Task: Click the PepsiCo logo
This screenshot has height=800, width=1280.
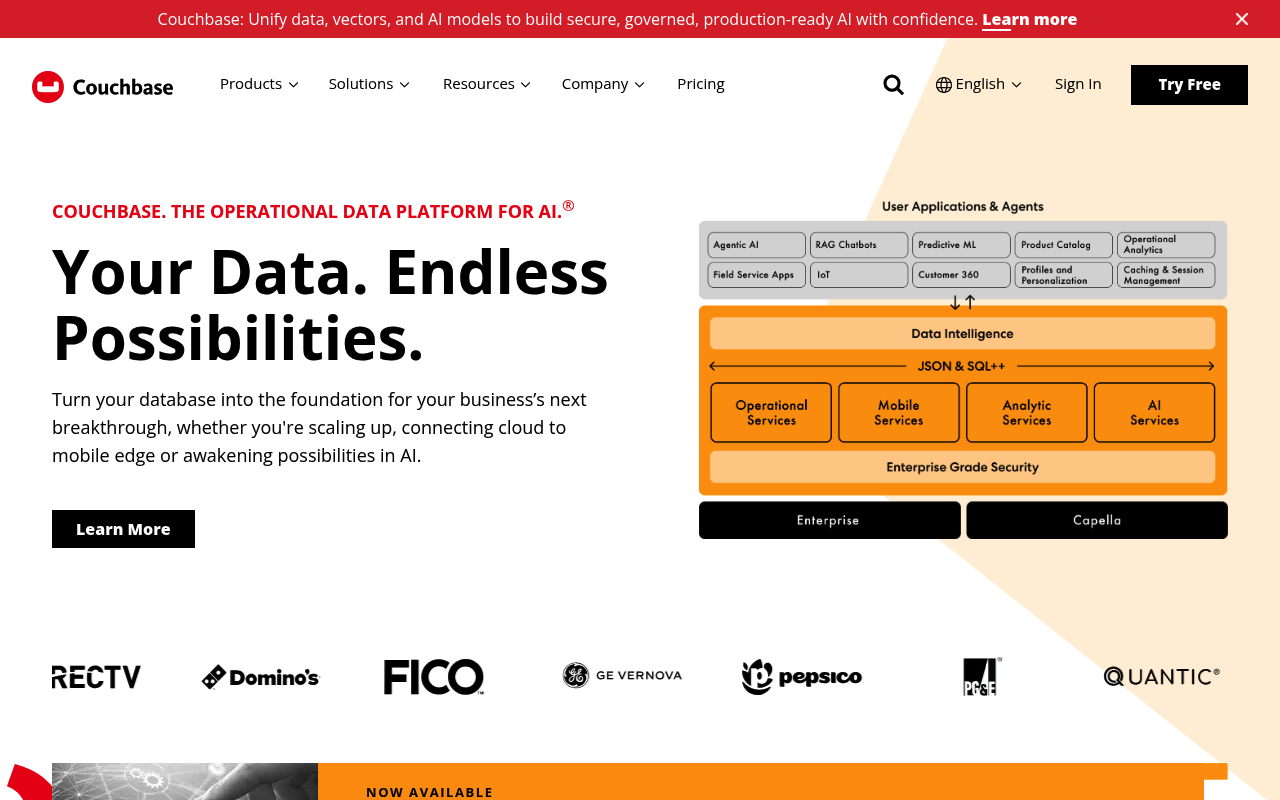Action: (802, 677)
